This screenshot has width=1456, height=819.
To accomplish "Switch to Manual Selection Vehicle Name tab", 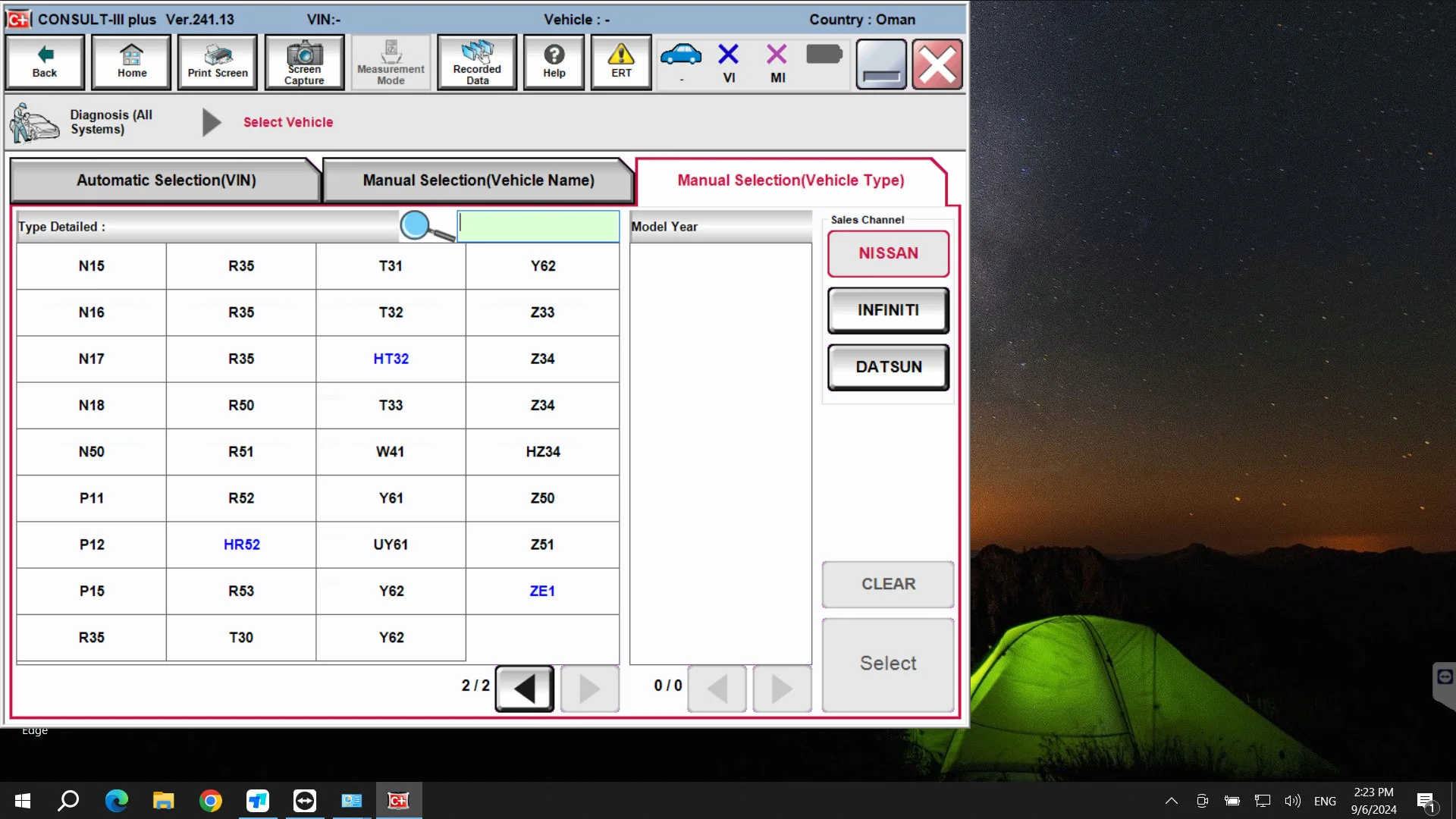I will click(479, 179).
